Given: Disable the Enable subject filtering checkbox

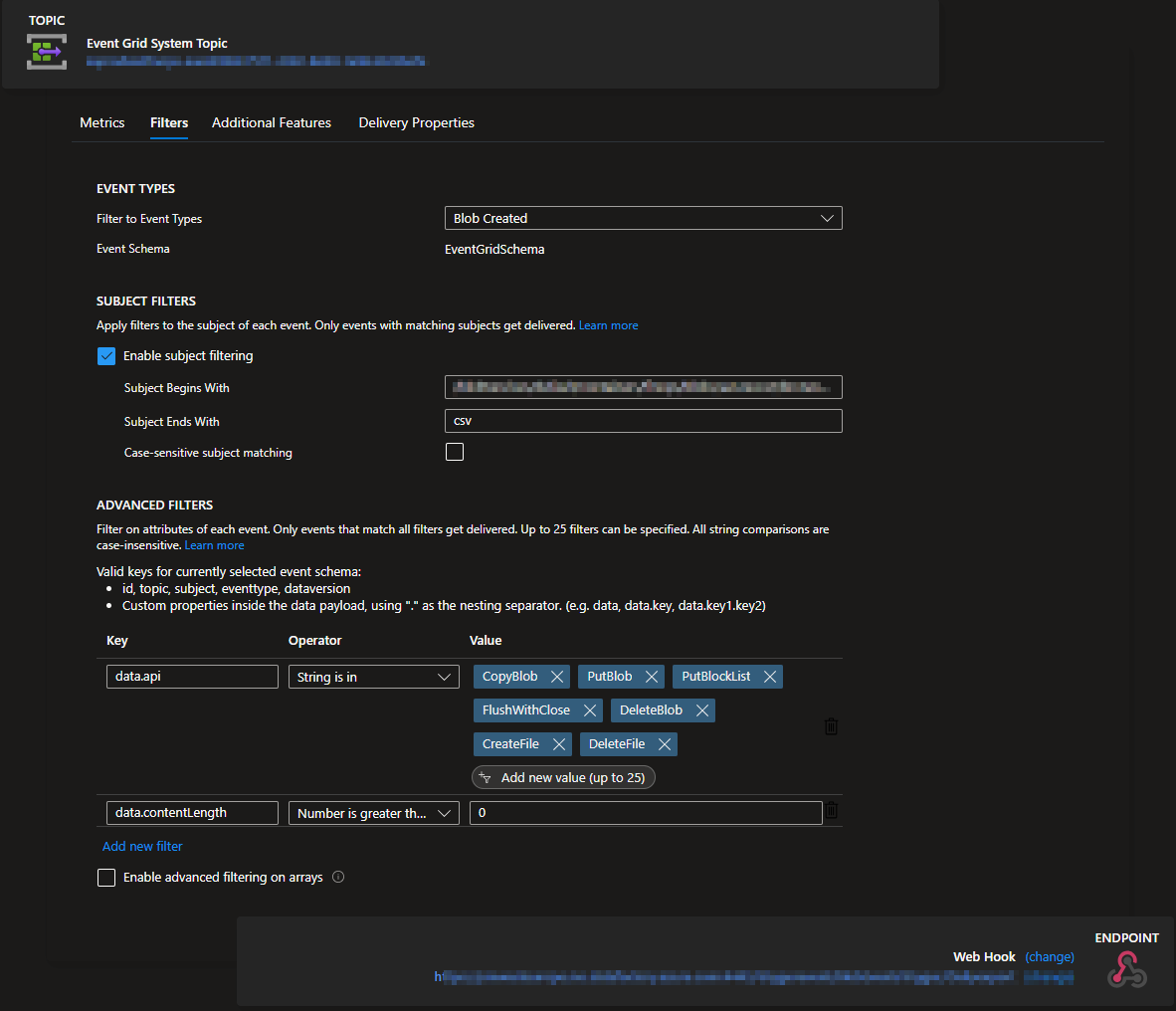Looking at the screenshot, I should [106, 355].
